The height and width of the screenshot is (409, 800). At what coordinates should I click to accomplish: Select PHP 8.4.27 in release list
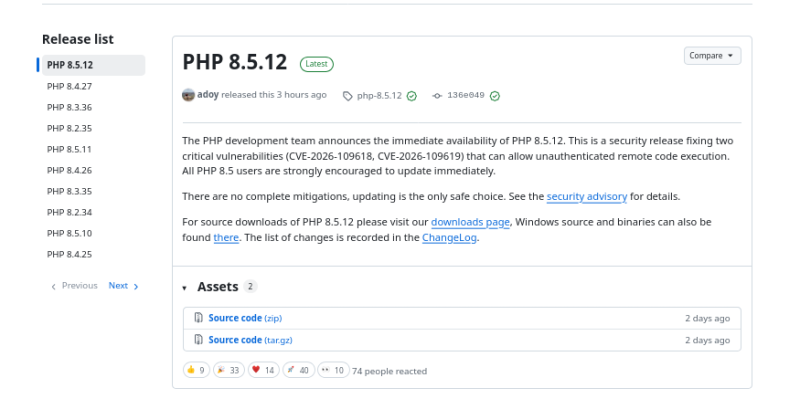tap(69, 86)
